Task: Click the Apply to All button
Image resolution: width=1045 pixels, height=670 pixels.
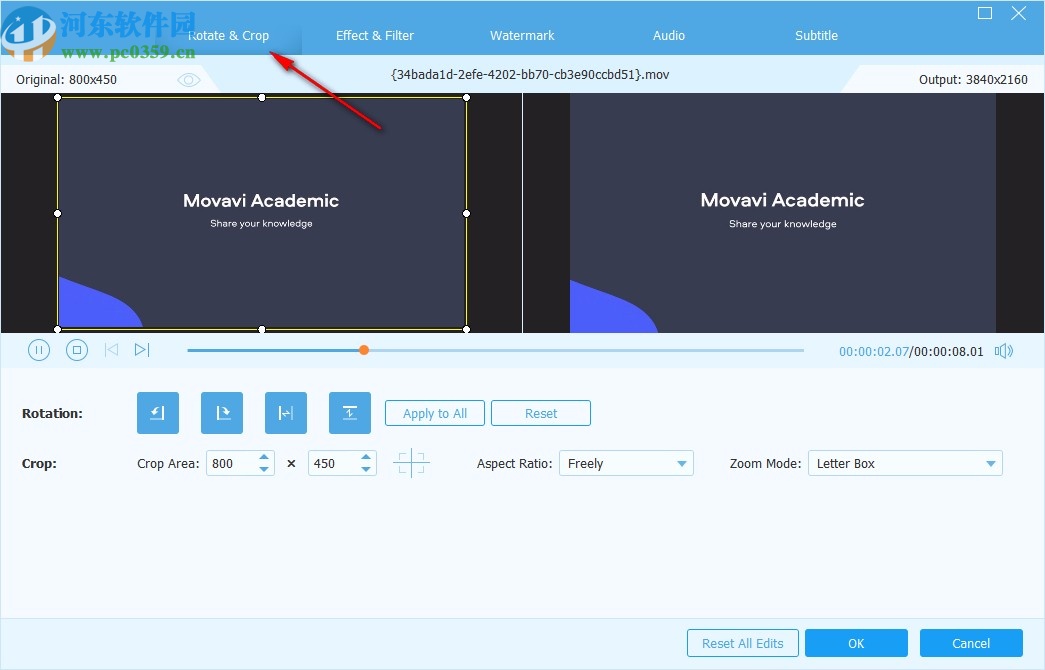Action: point(435,413)
